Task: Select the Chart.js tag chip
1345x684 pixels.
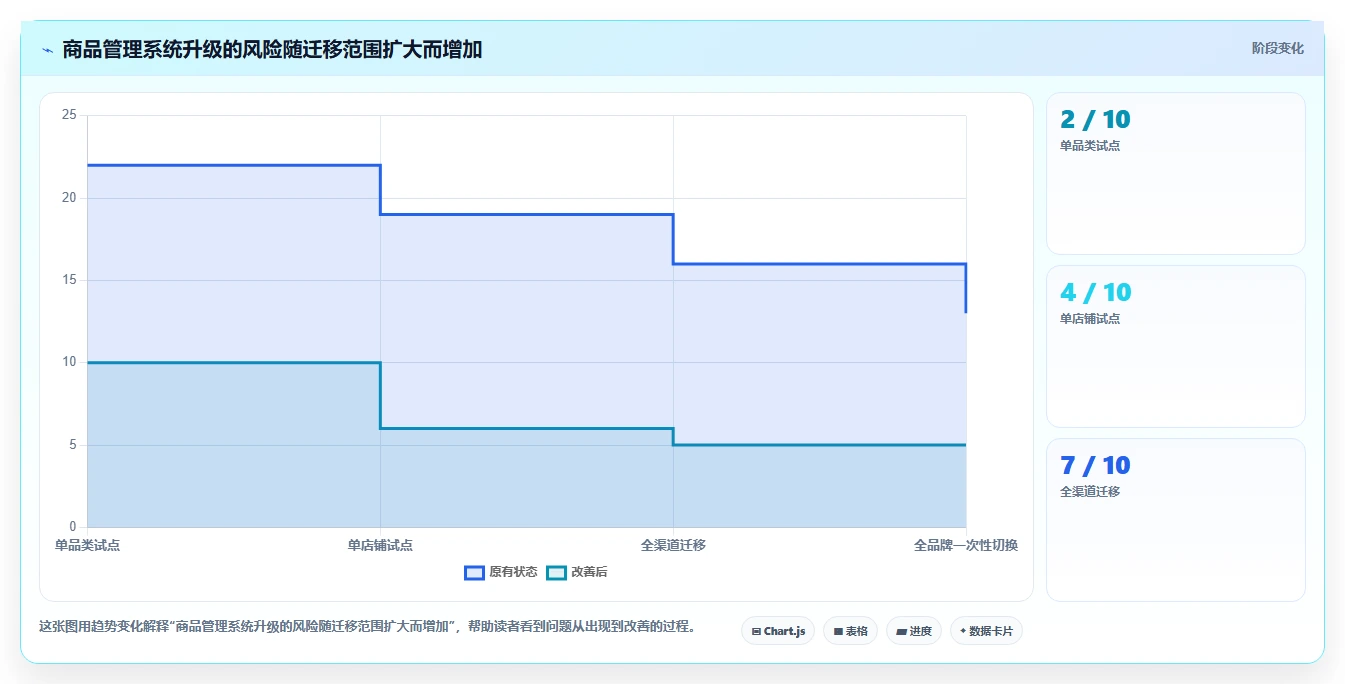Action: click(778, 631)
